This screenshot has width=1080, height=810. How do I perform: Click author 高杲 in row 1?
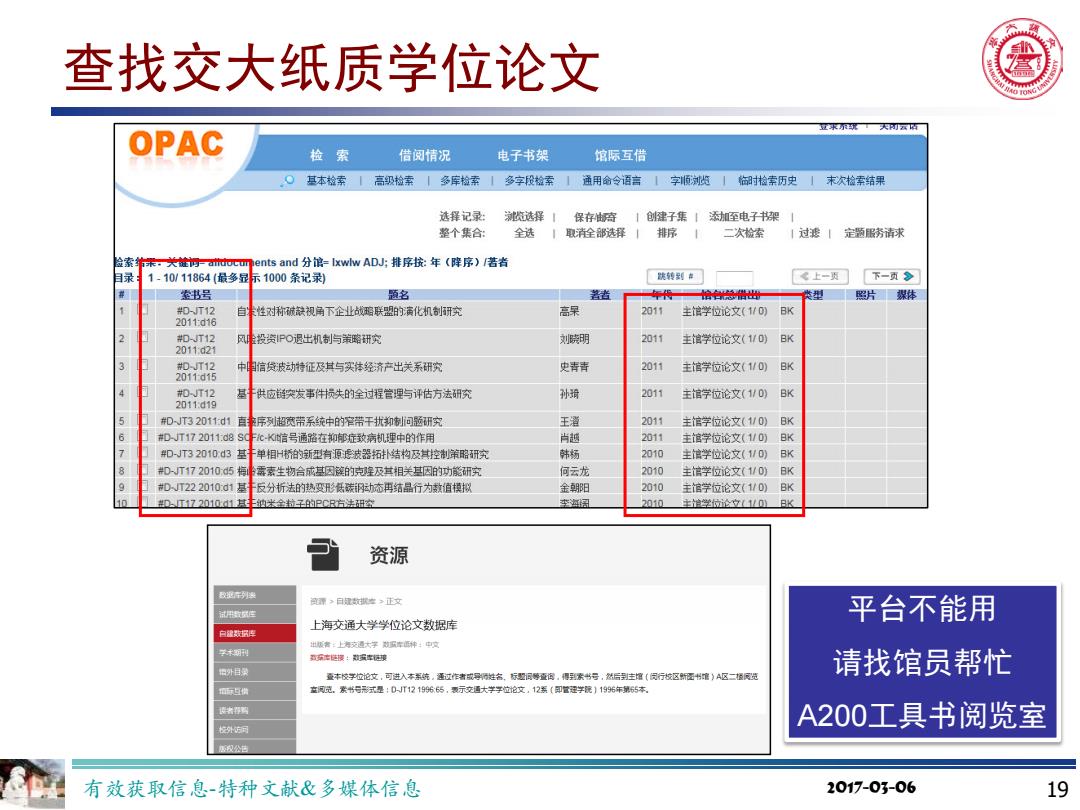coord(570,311)
